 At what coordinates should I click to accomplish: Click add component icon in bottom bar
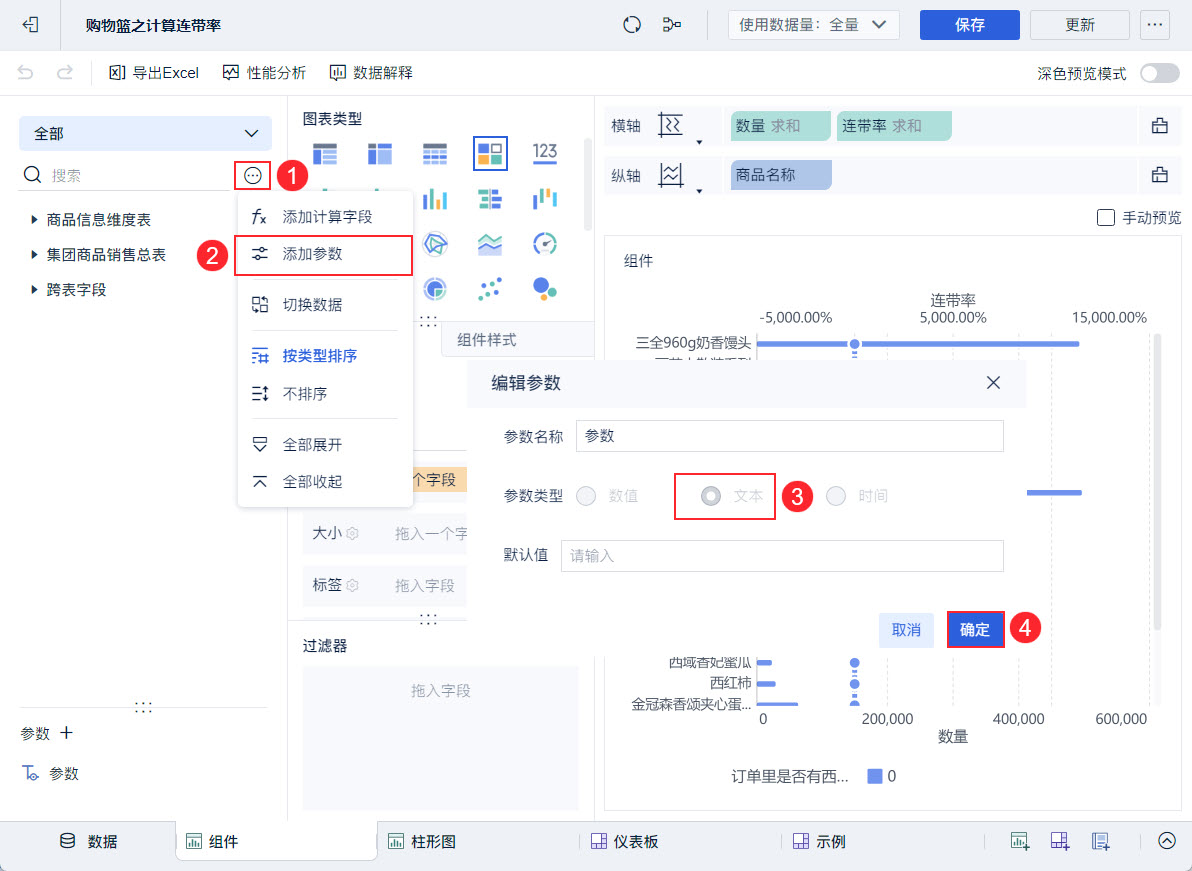(x=1019, y=841)
